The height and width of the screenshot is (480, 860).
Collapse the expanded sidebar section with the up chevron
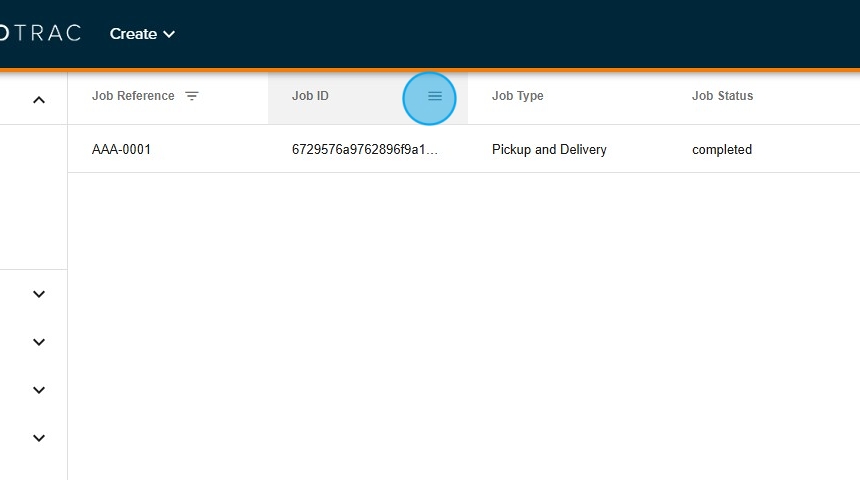point(39,100)
